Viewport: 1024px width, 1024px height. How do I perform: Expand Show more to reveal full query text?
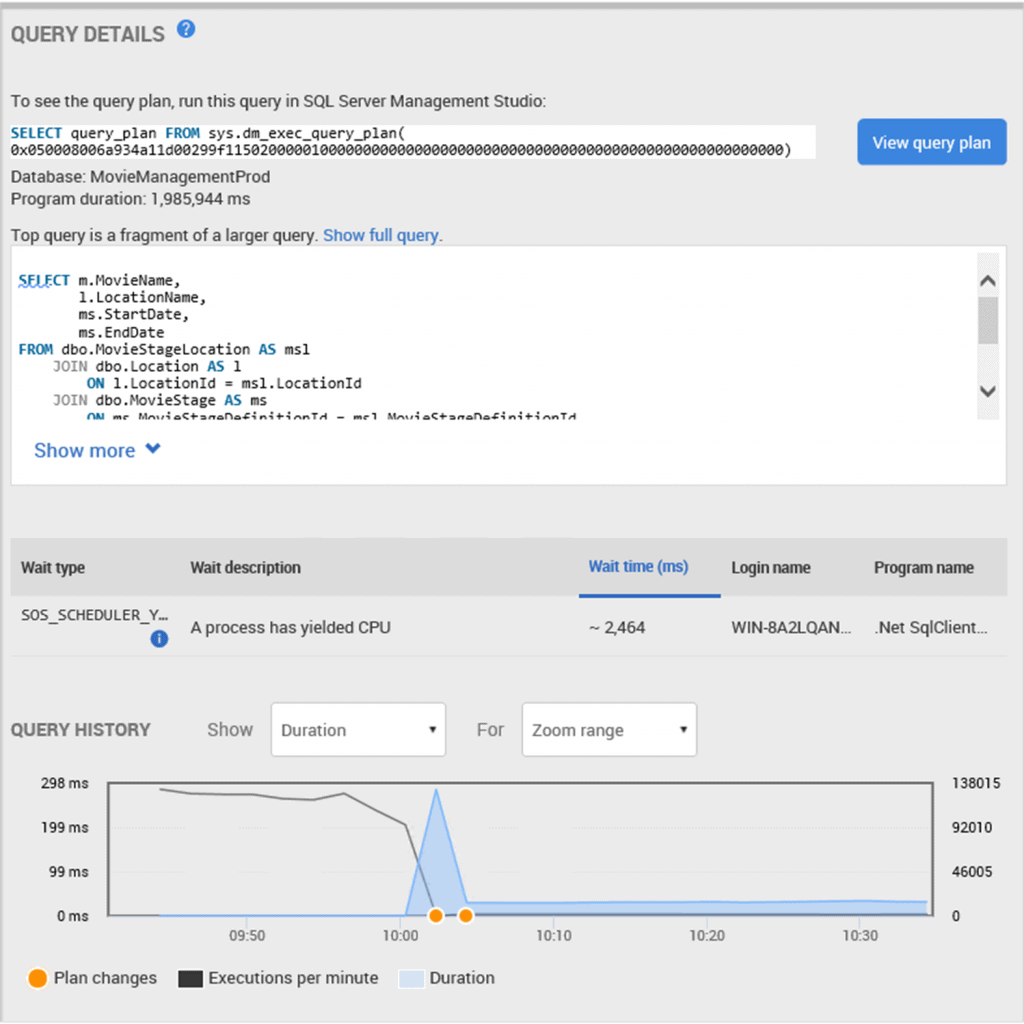click(97, 451)
